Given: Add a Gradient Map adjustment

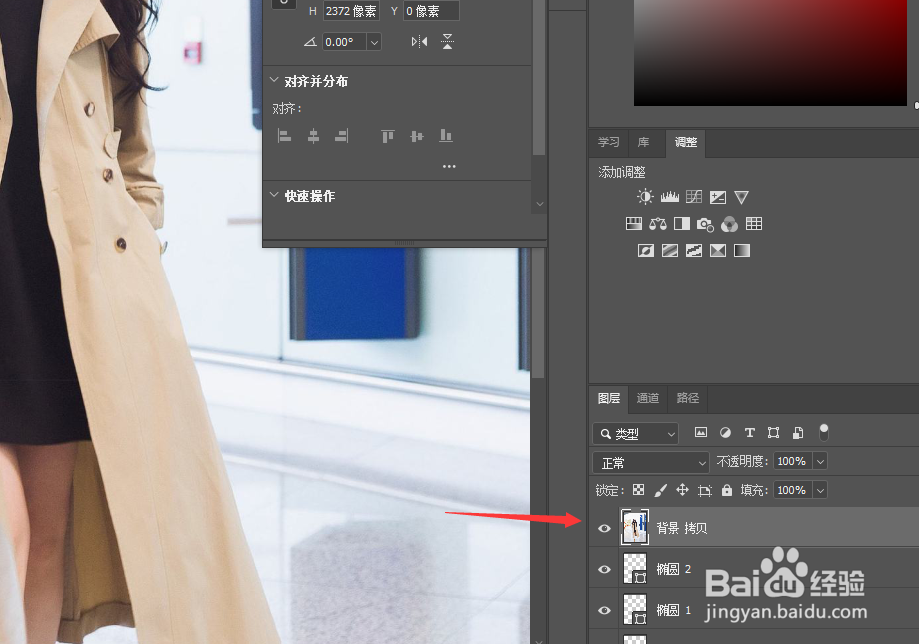Looking at the screenshot, I should coord(742,251).
